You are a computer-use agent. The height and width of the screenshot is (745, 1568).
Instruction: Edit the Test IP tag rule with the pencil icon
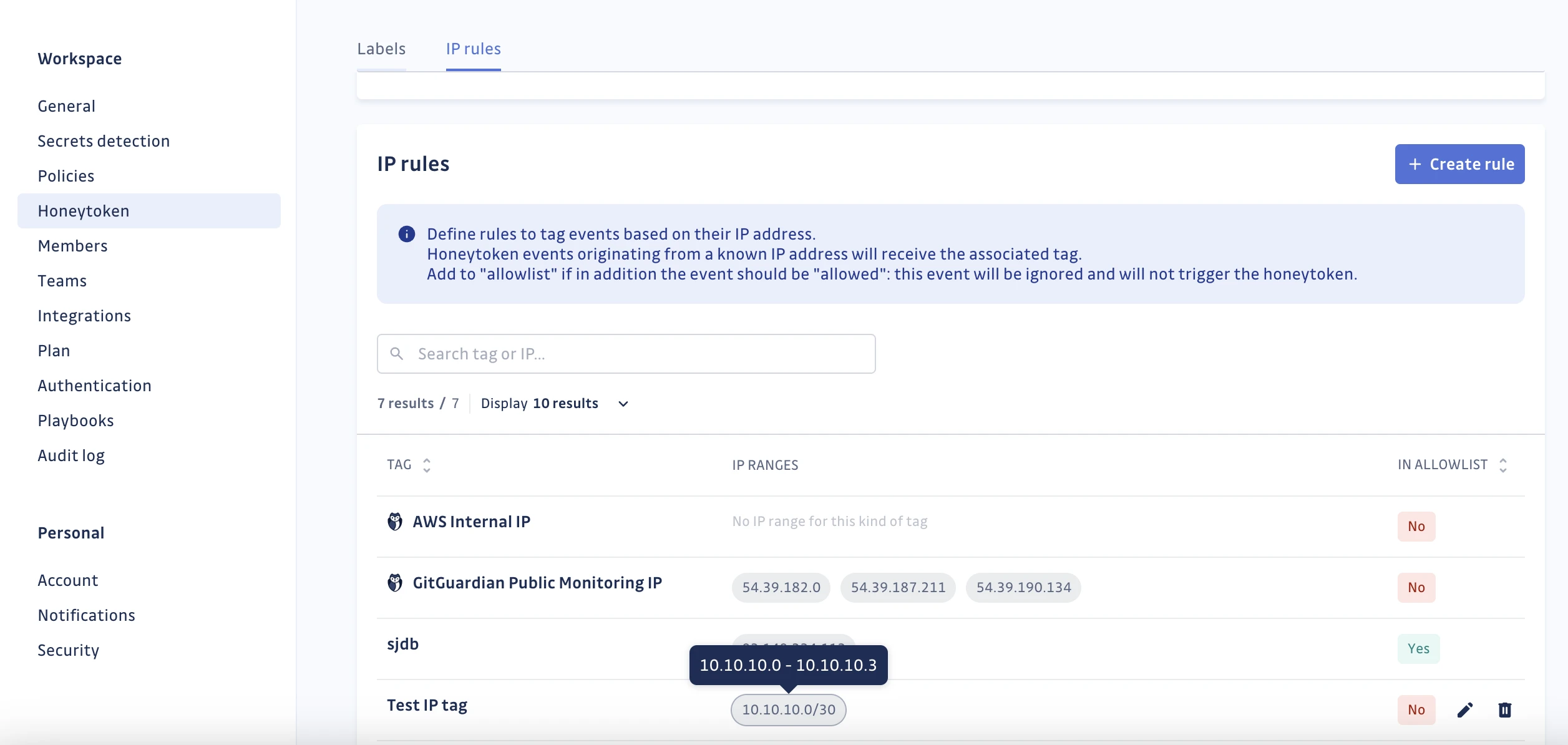click(x=1464, y=710)
